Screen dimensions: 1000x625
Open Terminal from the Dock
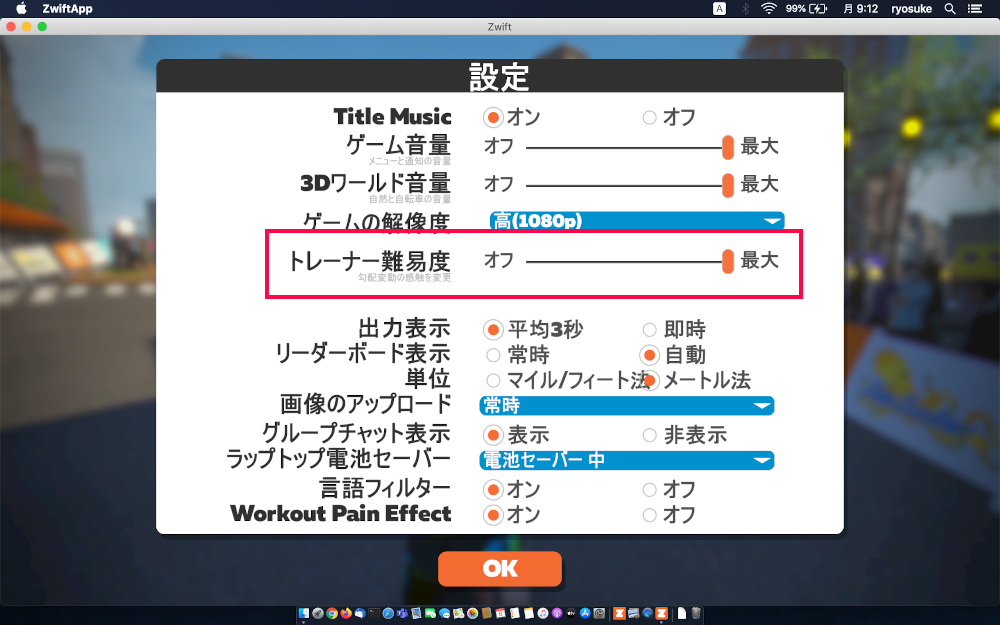374,614
